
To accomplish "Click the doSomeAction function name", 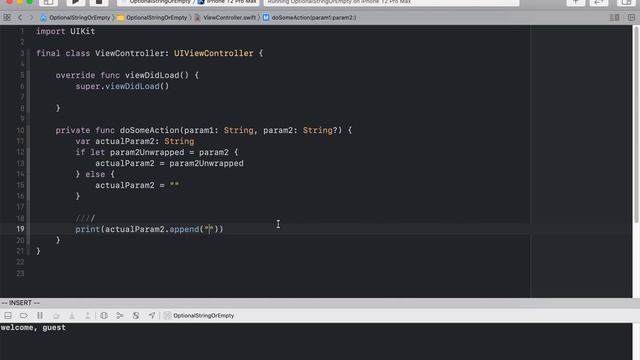I will tap(149, 130).
